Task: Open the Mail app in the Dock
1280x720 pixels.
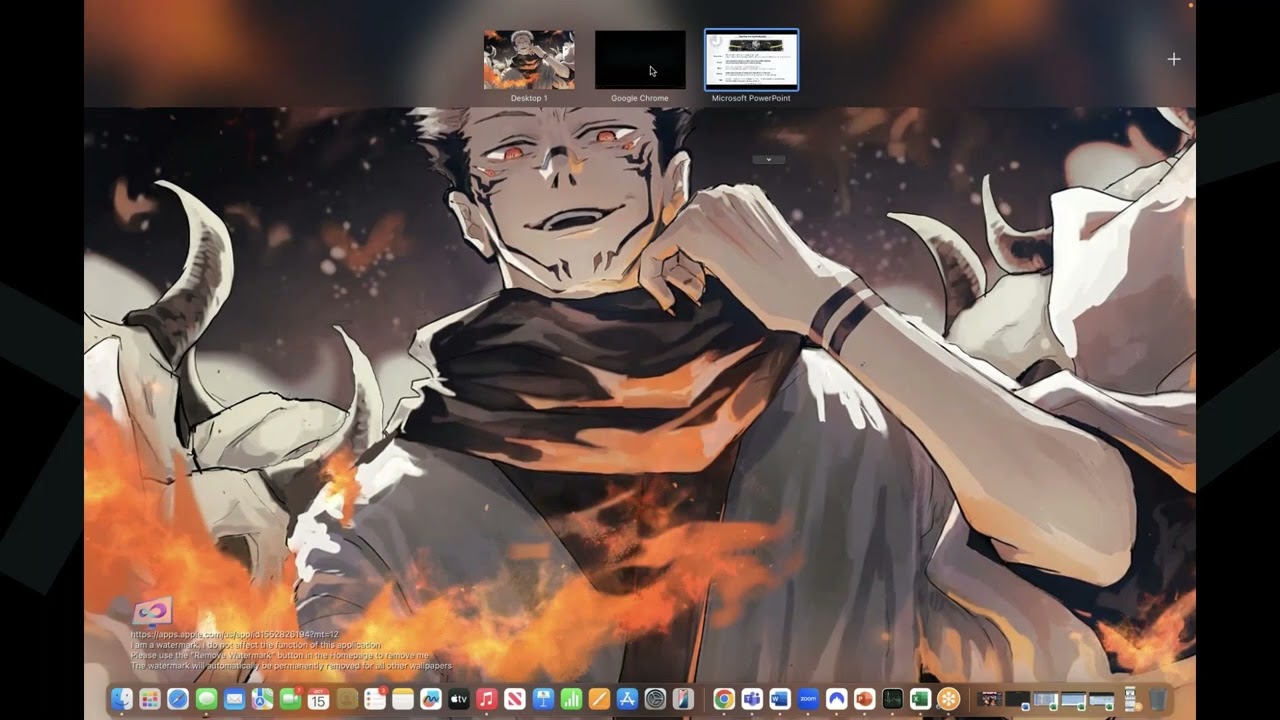Action: click(x=234, y=699)
